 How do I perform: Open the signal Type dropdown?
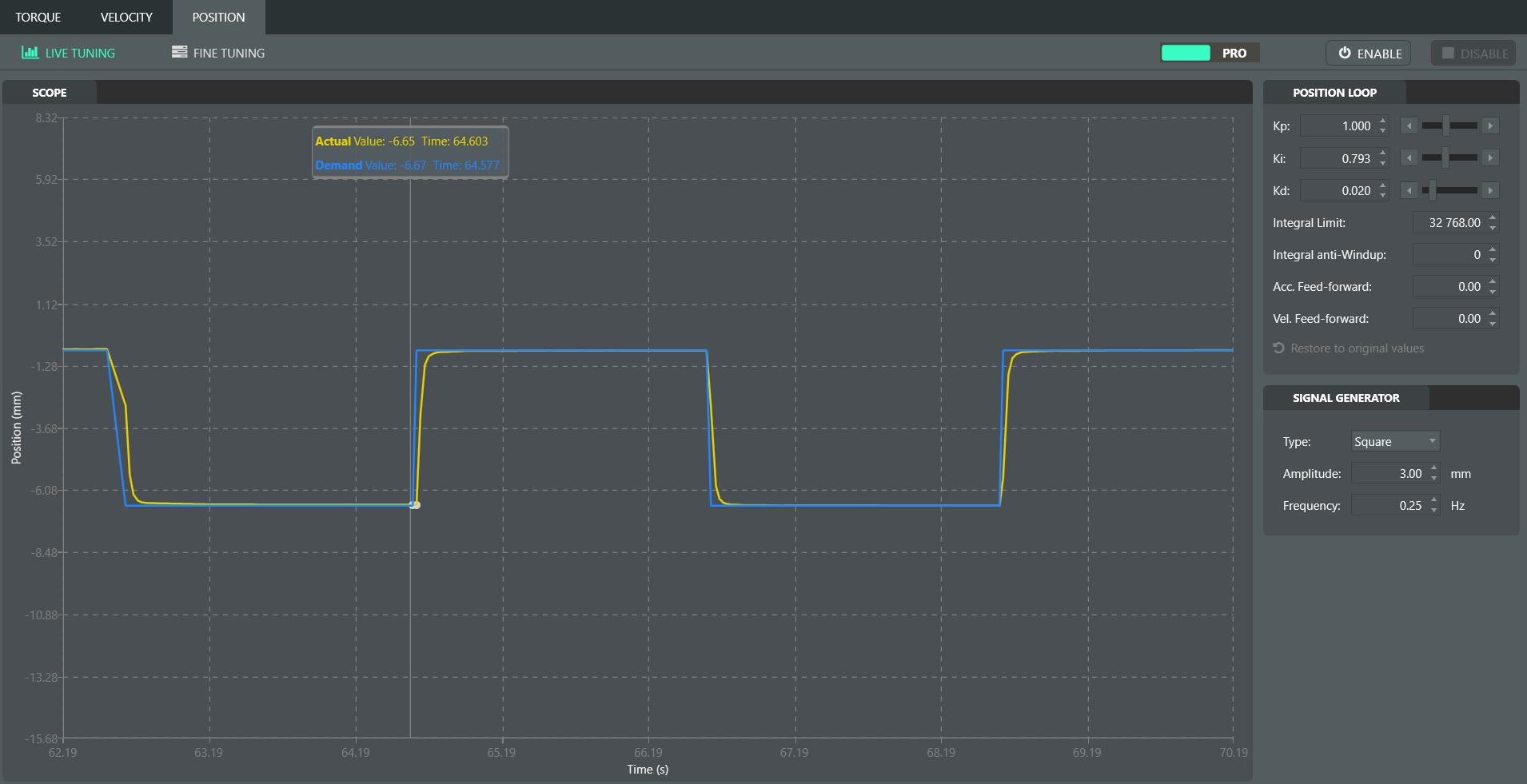1395,441
